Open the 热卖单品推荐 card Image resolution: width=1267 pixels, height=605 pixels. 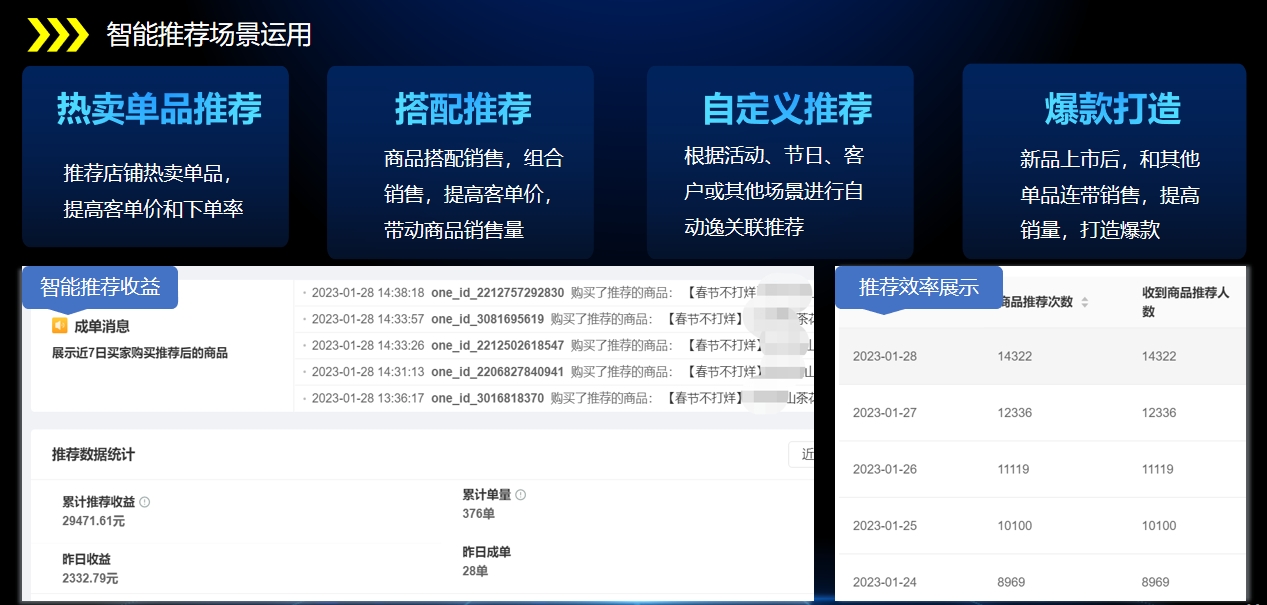click(x=156, y=156)
